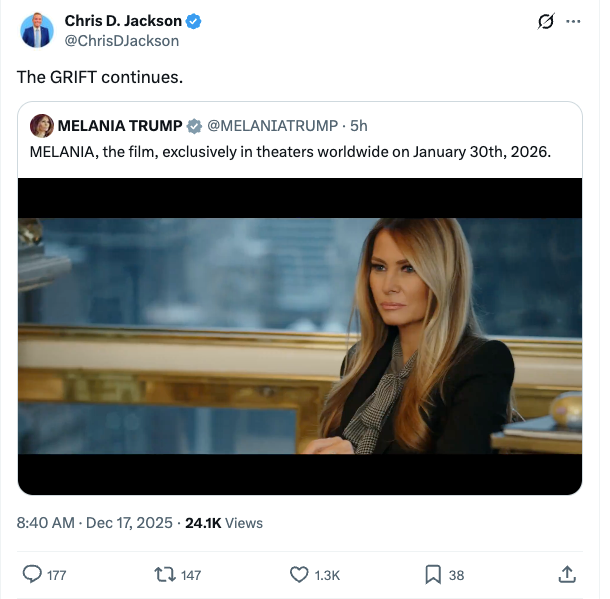Play the MELANIA film trailer video
Image resolution: width=610 pixels, height=599 pixels.
[300, 336]
